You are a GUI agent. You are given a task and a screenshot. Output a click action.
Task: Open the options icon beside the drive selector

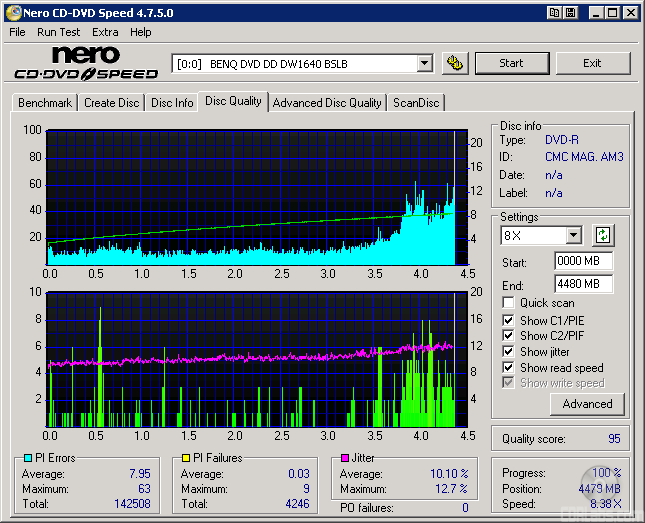click(455, 63)
